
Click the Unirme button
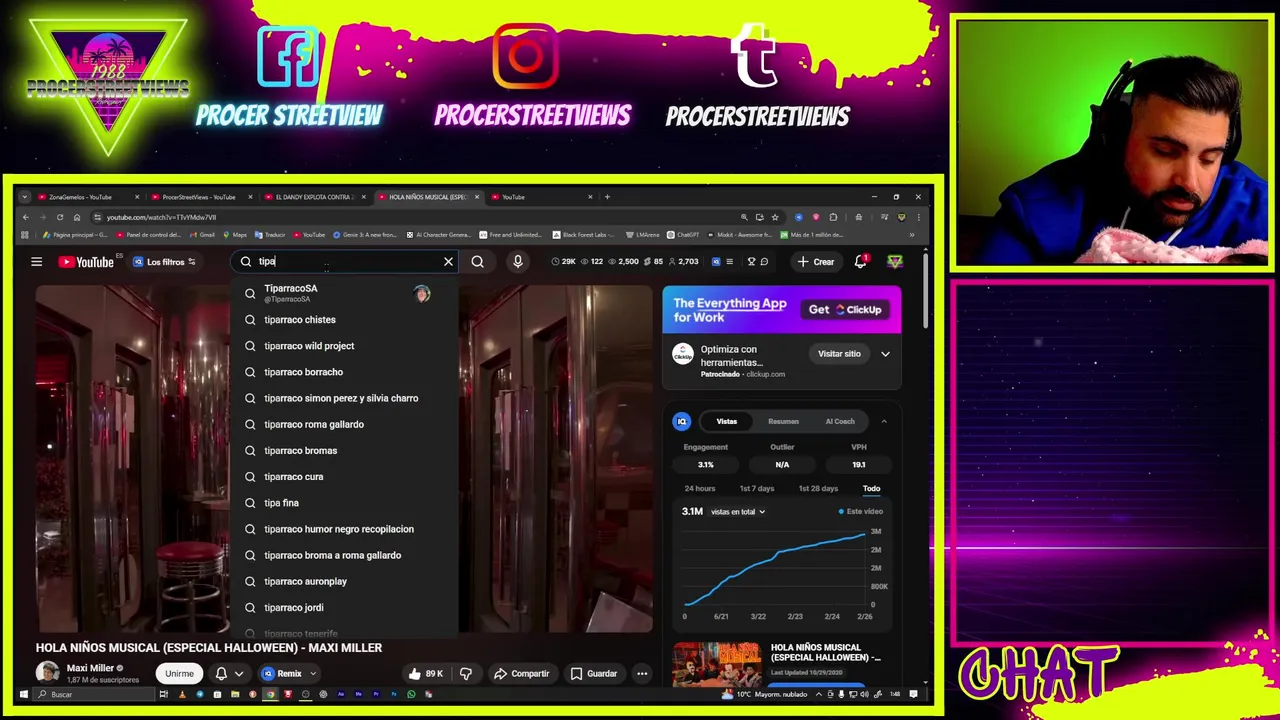[x=179, y=674]
